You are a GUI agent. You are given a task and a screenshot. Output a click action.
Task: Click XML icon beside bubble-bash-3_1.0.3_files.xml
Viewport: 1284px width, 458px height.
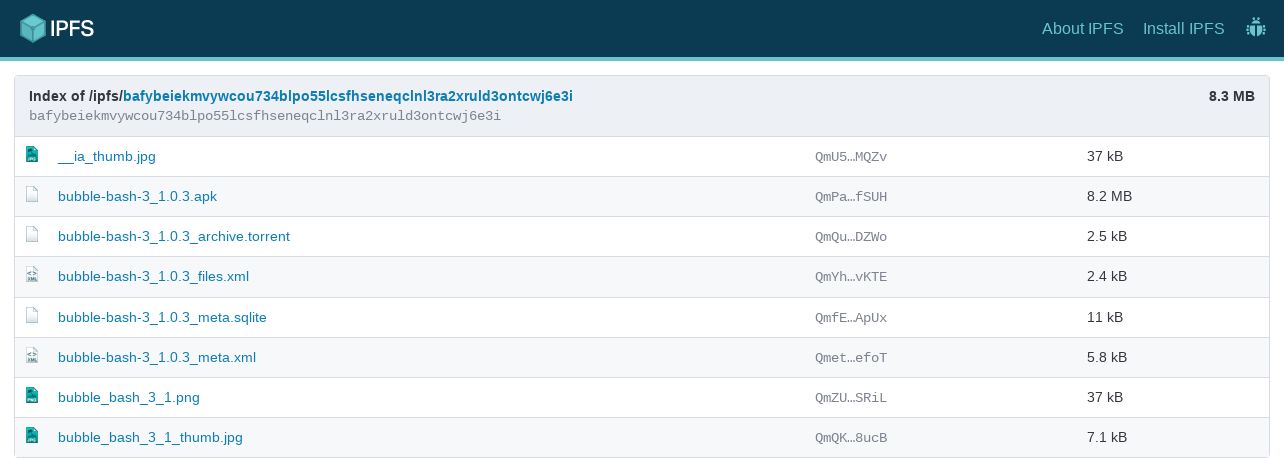(32, 275)
